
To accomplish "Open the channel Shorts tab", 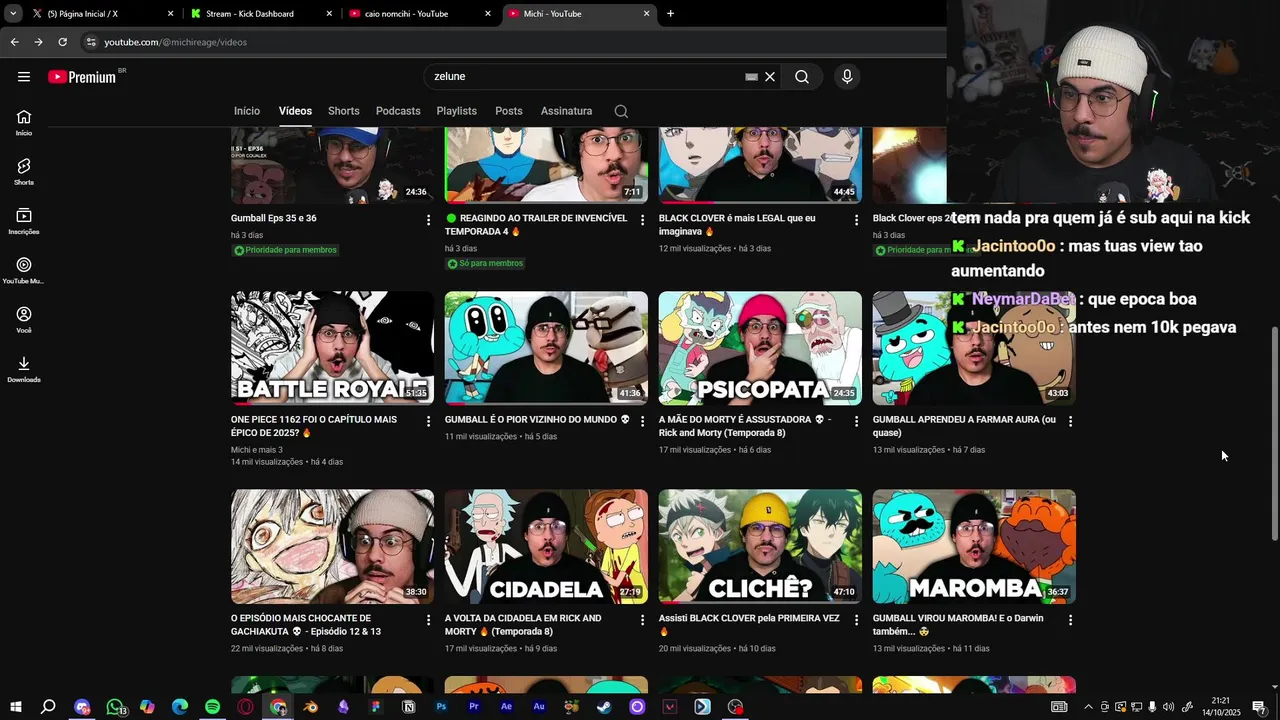I will click(343, 111).
